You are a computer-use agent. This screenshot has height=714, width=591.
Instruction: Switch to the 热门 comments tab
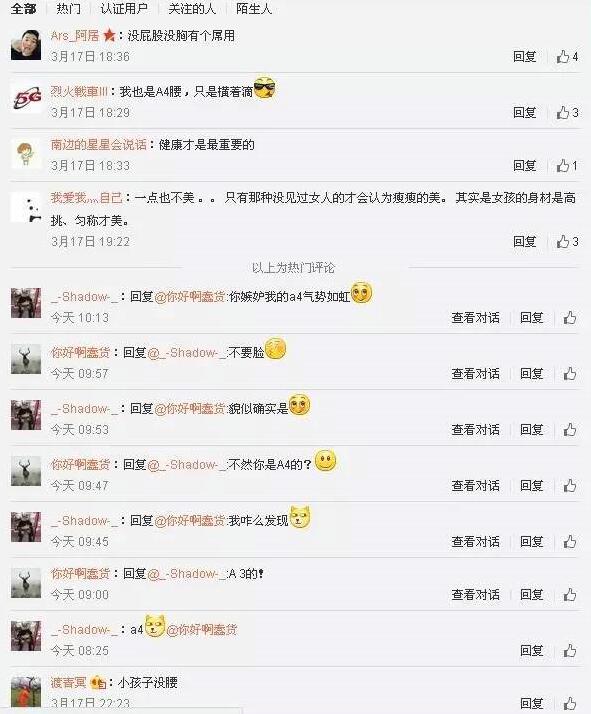coord(69,9)
